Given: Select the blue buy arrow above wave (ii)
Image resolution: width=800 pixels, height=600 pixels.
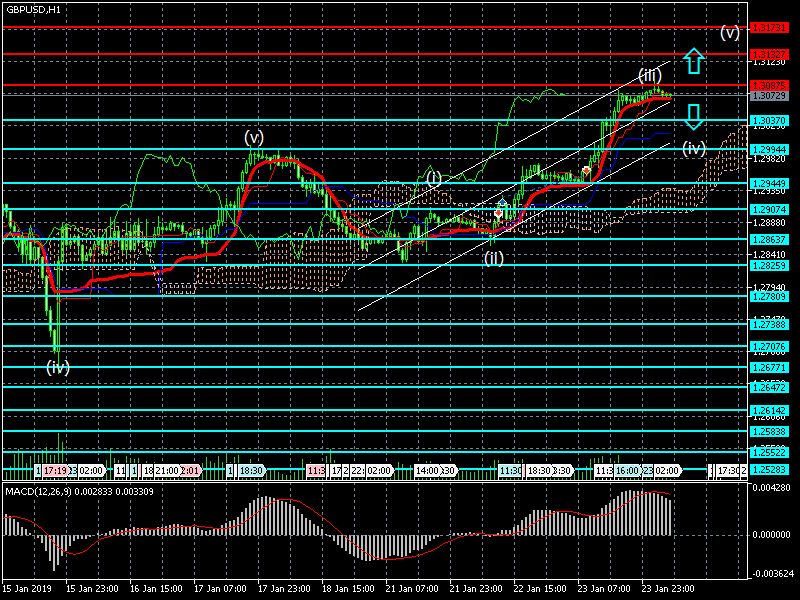Looking at the screenshot, I should tap(502, 203).
